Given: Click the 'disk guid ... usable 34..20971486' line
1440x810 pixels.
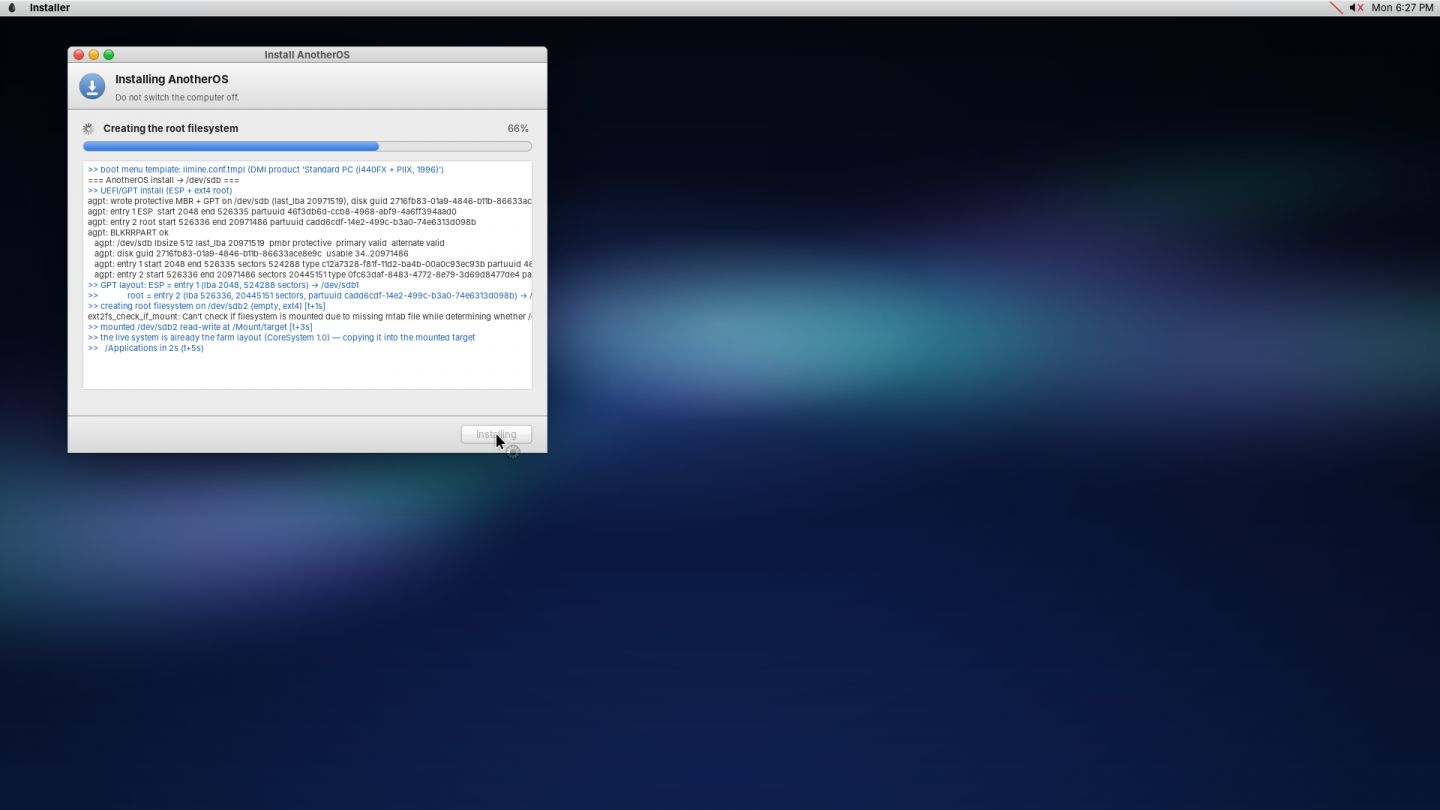Looking at the screenshot, I should [x=251, y=254].
